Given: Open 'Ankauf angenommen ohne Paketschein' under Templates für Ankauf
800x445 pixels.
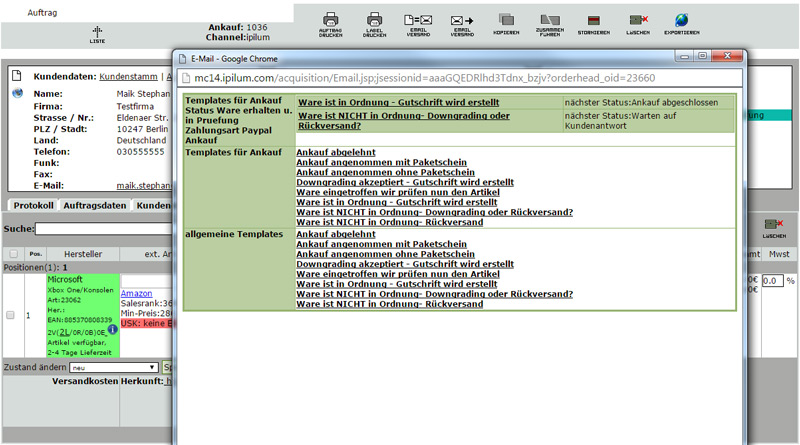Looking at the screenshot, I should coord(385,172).
